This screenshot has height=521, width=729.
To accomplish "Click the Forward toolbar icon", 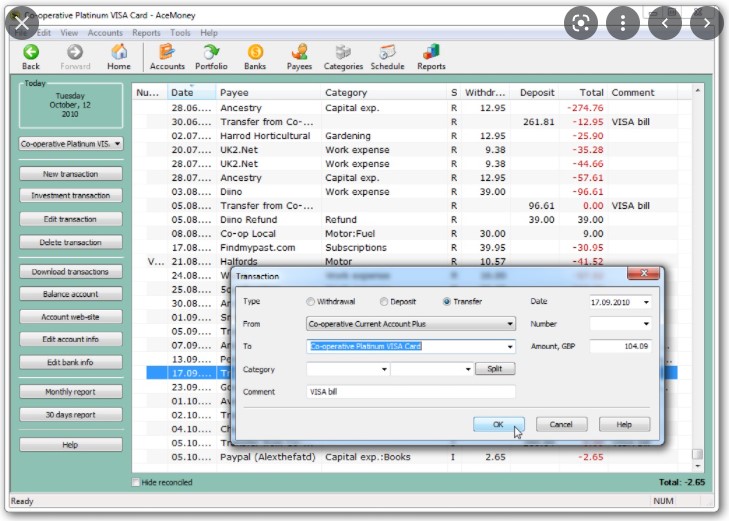I will click(75, 57).
